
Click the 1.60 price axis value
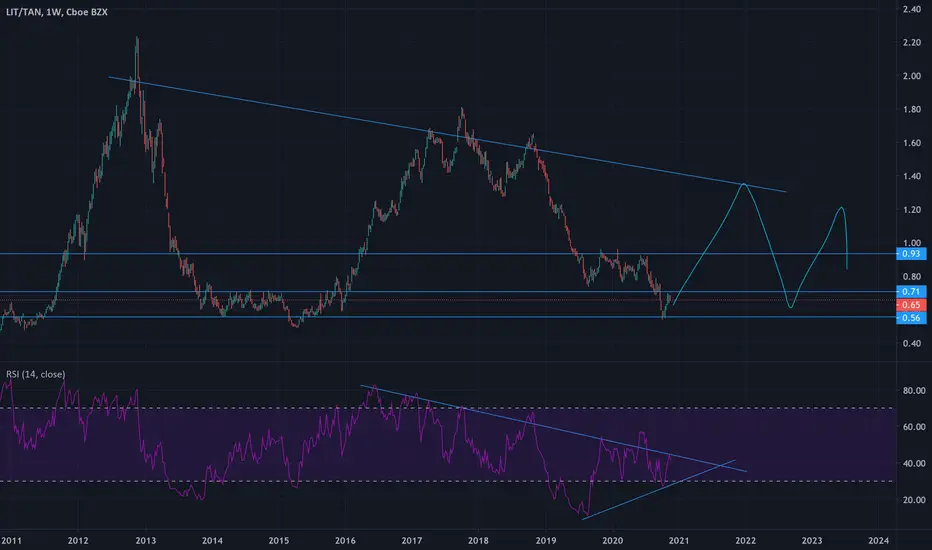(x=912, y=143)
